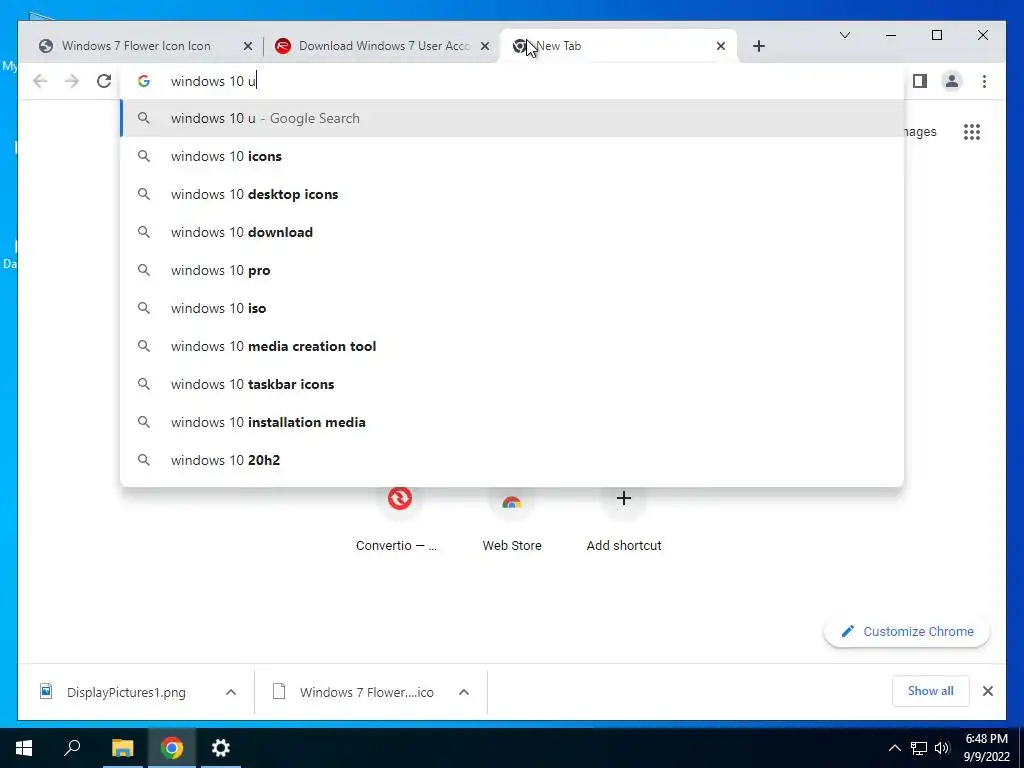The image size is (1024, 768).
Task: Switch to Windows 7 Flower Icon tab
Action: pyautogui.click(x=136, y=46)
